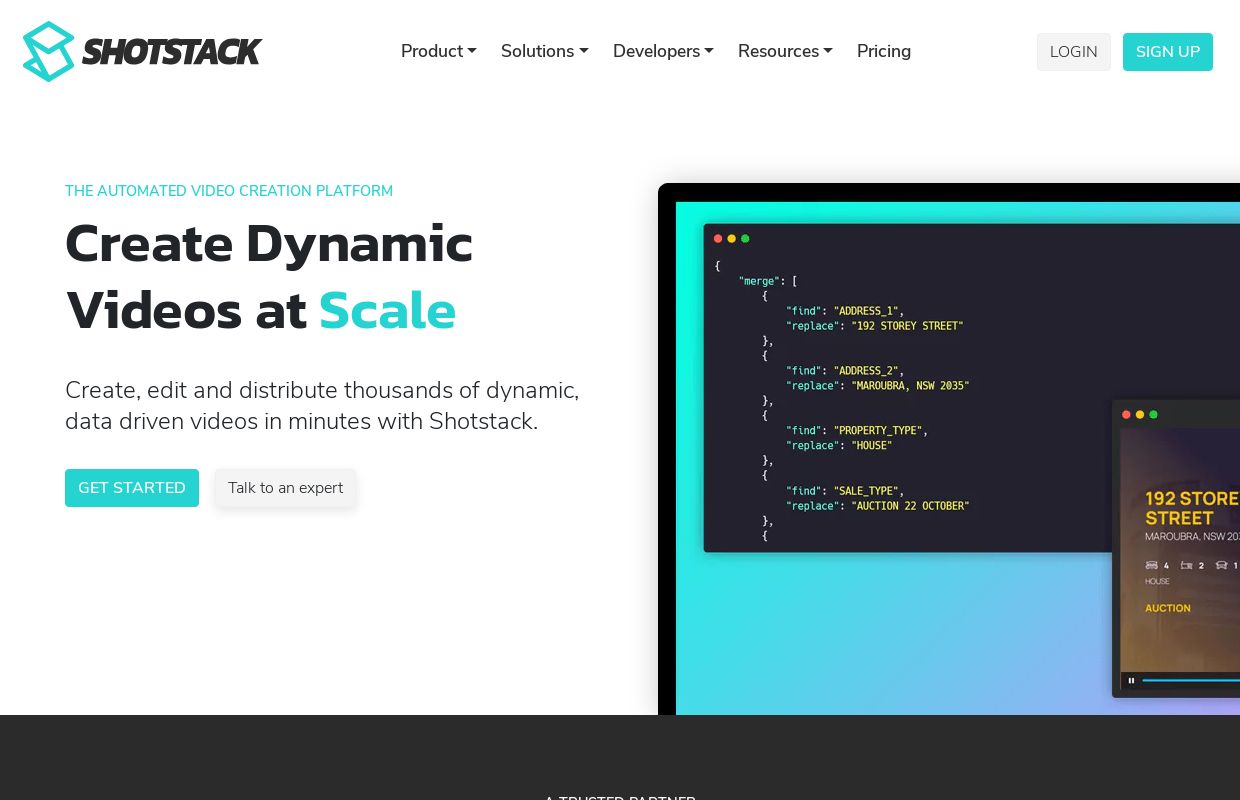The height and width of the screenshot is (800, 1240).
Task: Click the bathroom icon in video preview
Action: click(1187, 565)
